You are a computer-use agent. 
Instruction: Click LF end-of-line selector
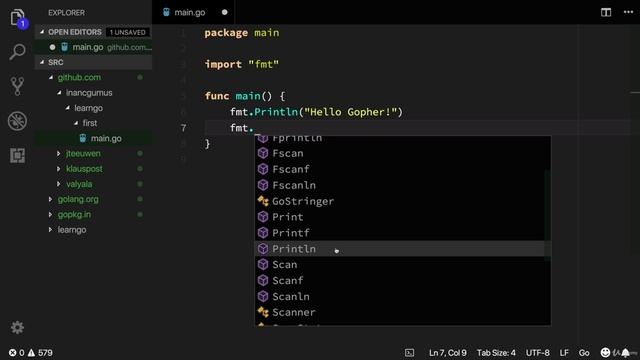pyautogui.click(x=564, y=353)
